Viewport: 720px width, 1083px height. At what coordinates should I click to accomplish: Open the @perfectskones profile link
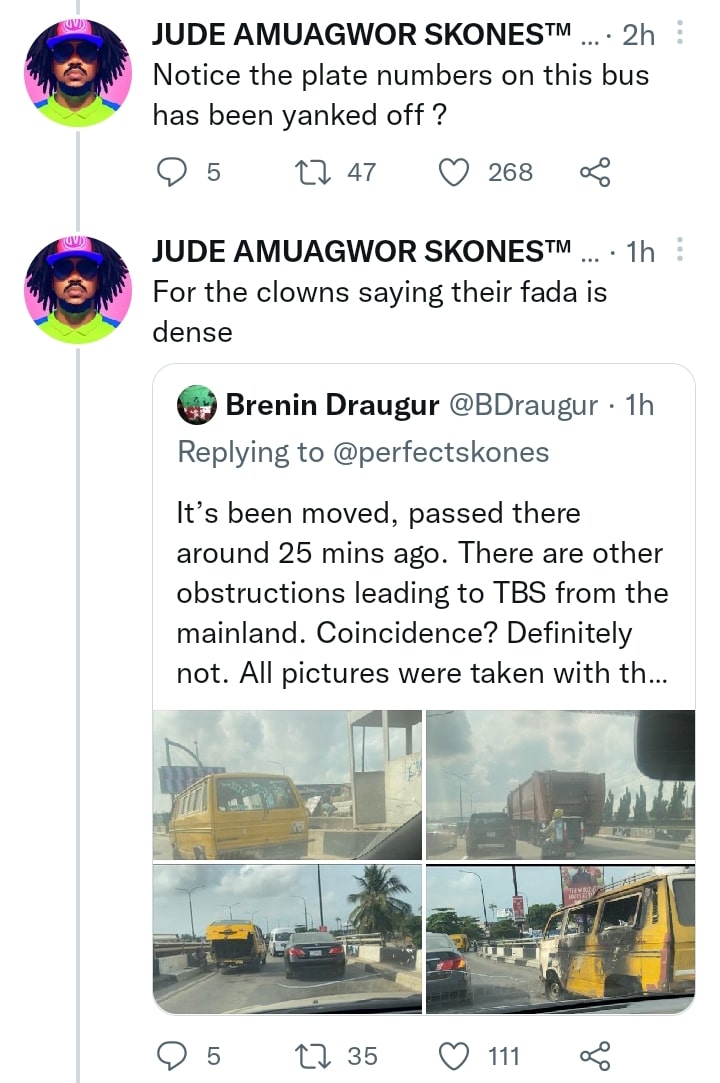click(x=438, y=452)
